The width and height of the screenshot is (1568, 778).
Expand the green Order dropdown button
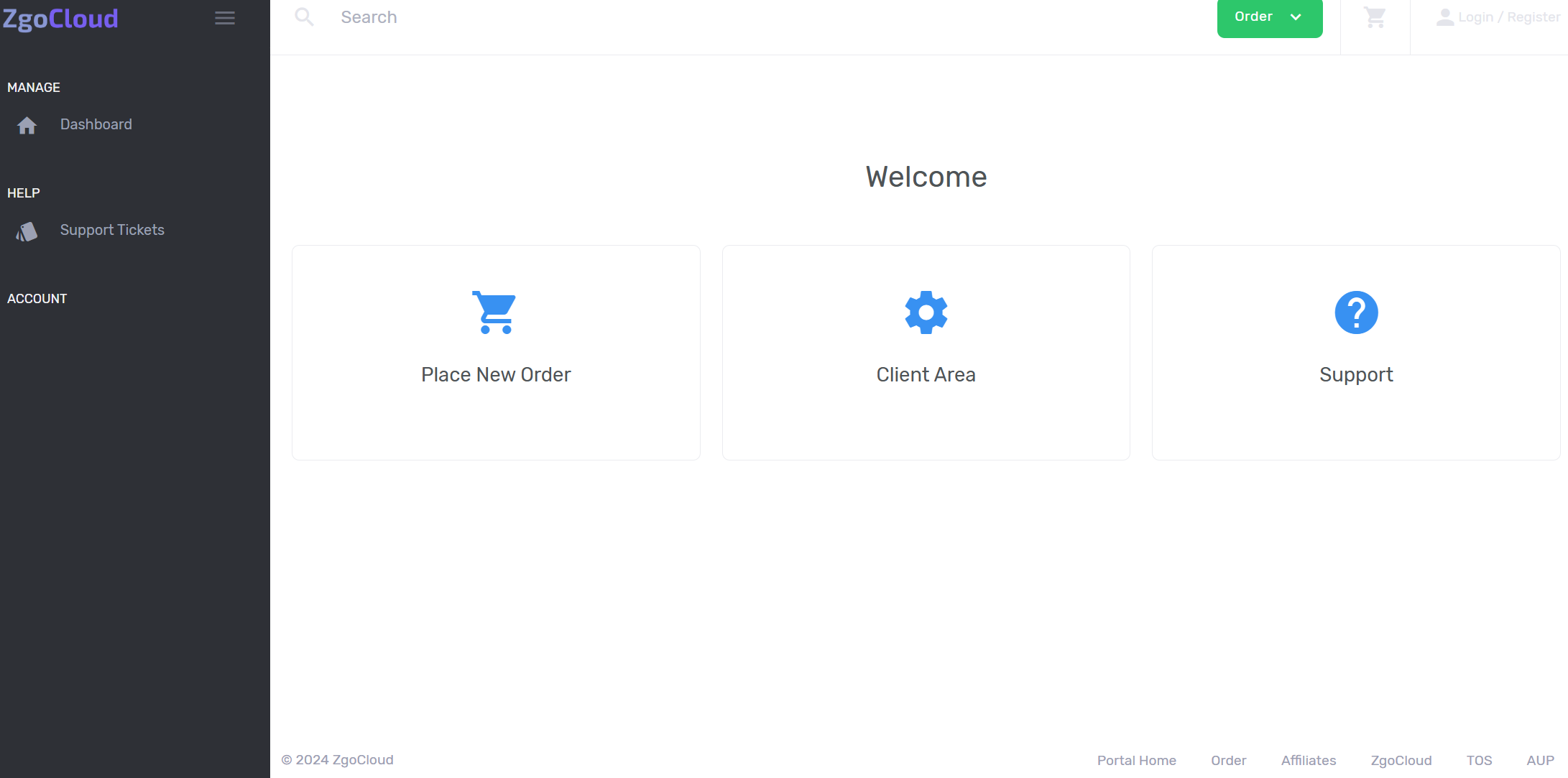[1254, 17]
